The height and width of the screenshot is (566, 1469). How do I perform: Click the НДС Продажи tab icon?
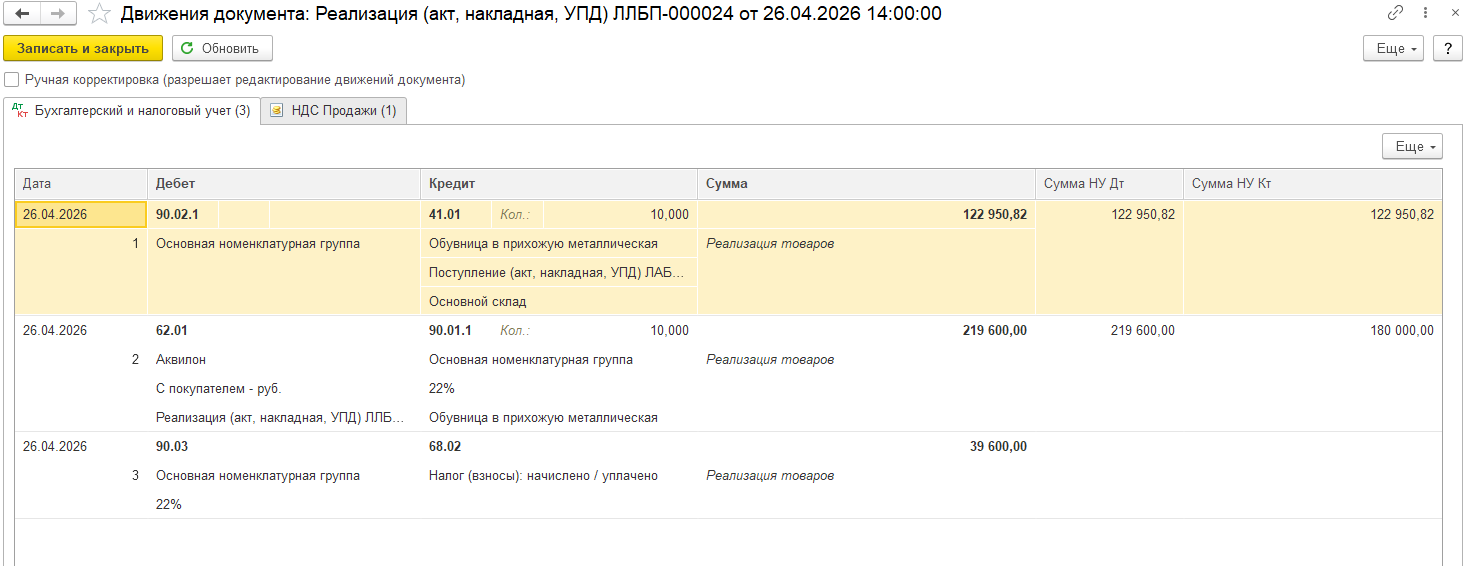[277, 111]
